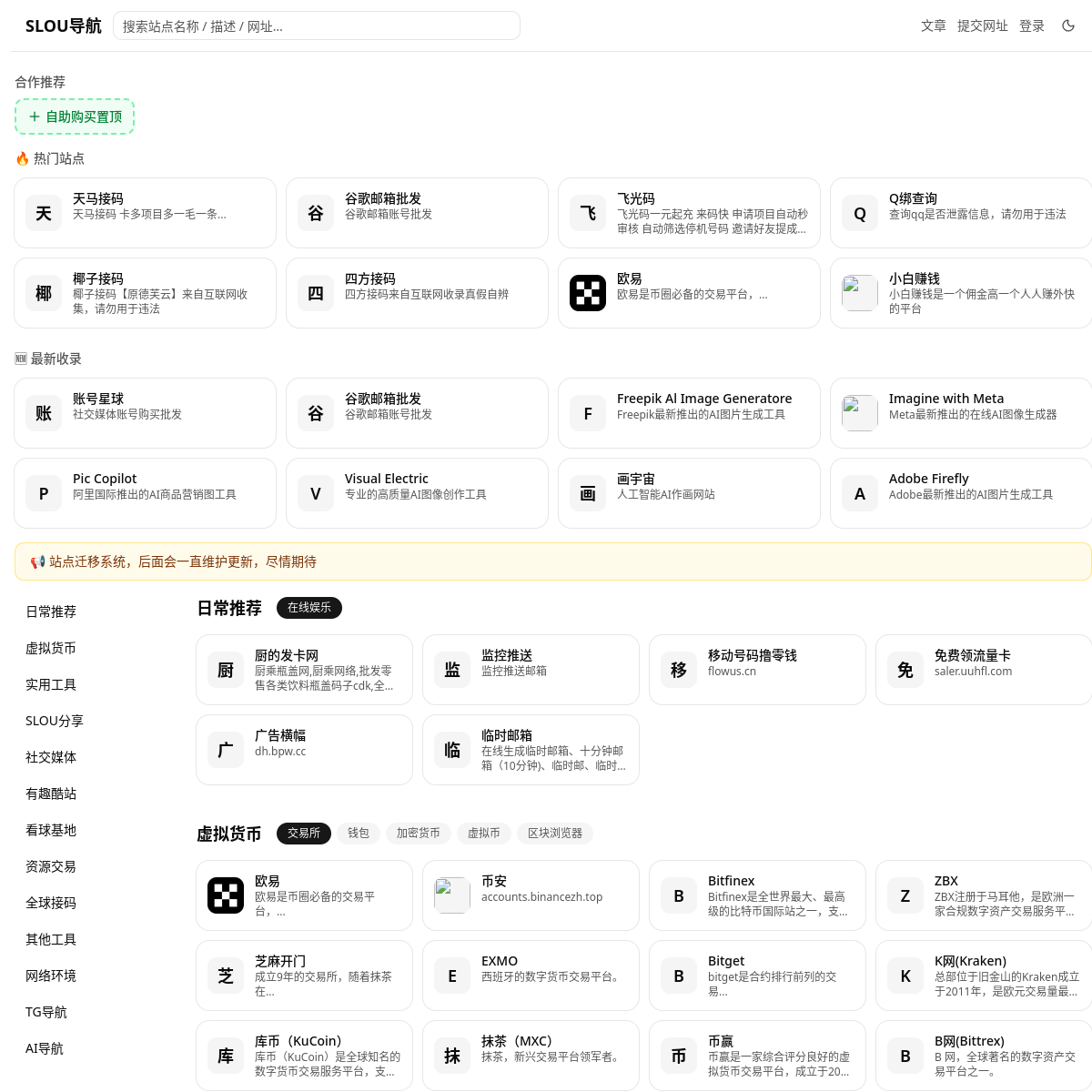Go to 有趣酷站 in sidebar
This screenshot has width=1092, height=1092.
pos(51,794)
